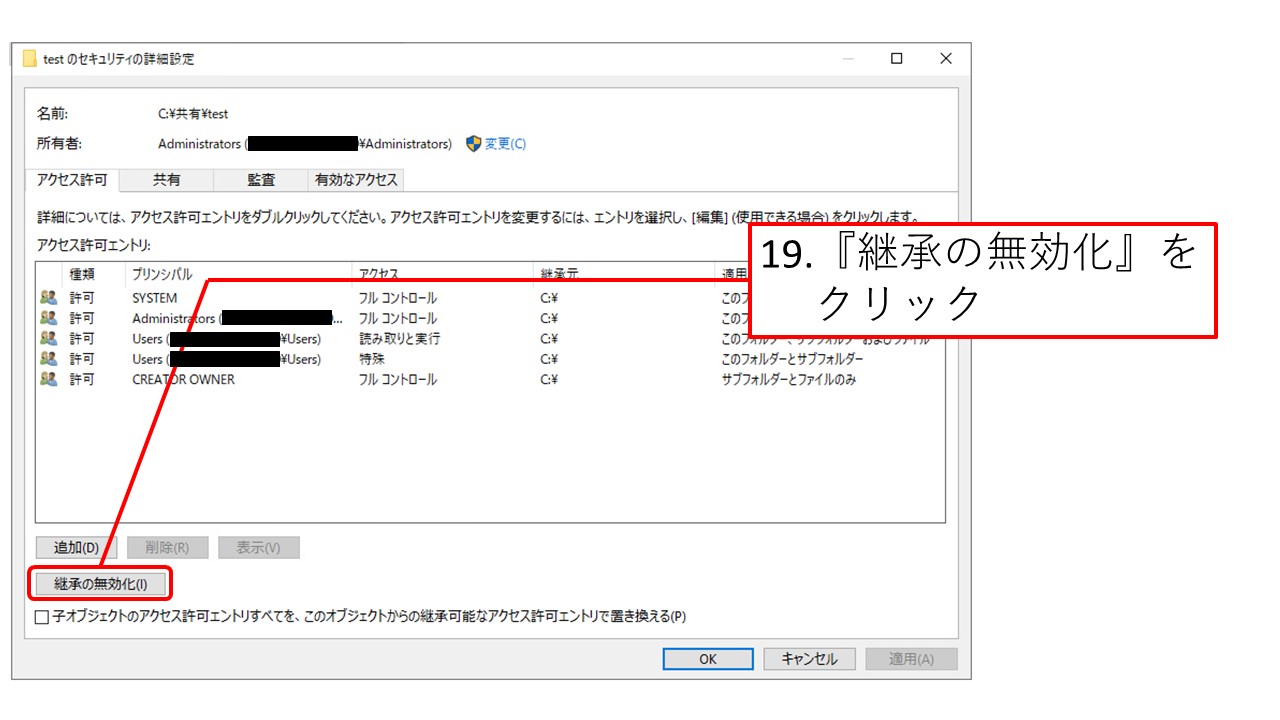Viewport: 1280px width, 720px height.
Task: Click the 変更(C) owner link
Action: [x=505, y=144]
